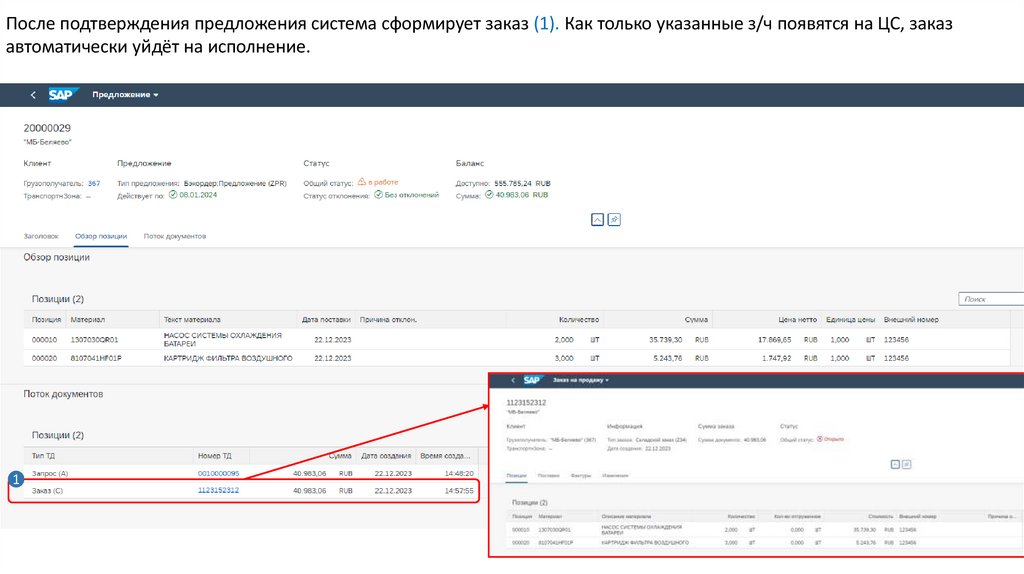
Task: Pin header icon in Предложение window
Action: pos(615,219)
